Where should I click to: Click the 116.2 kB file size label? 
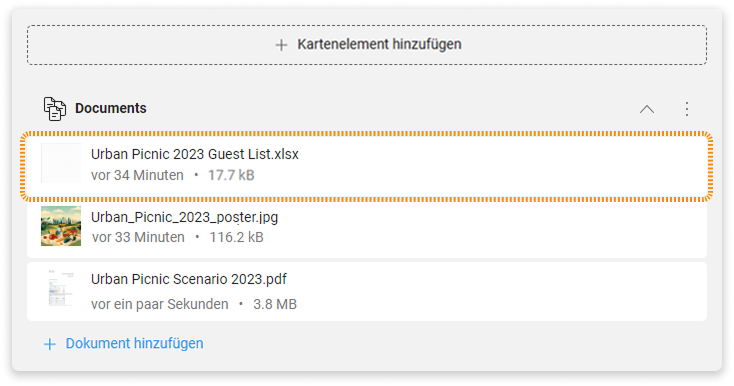pos(236,237)
